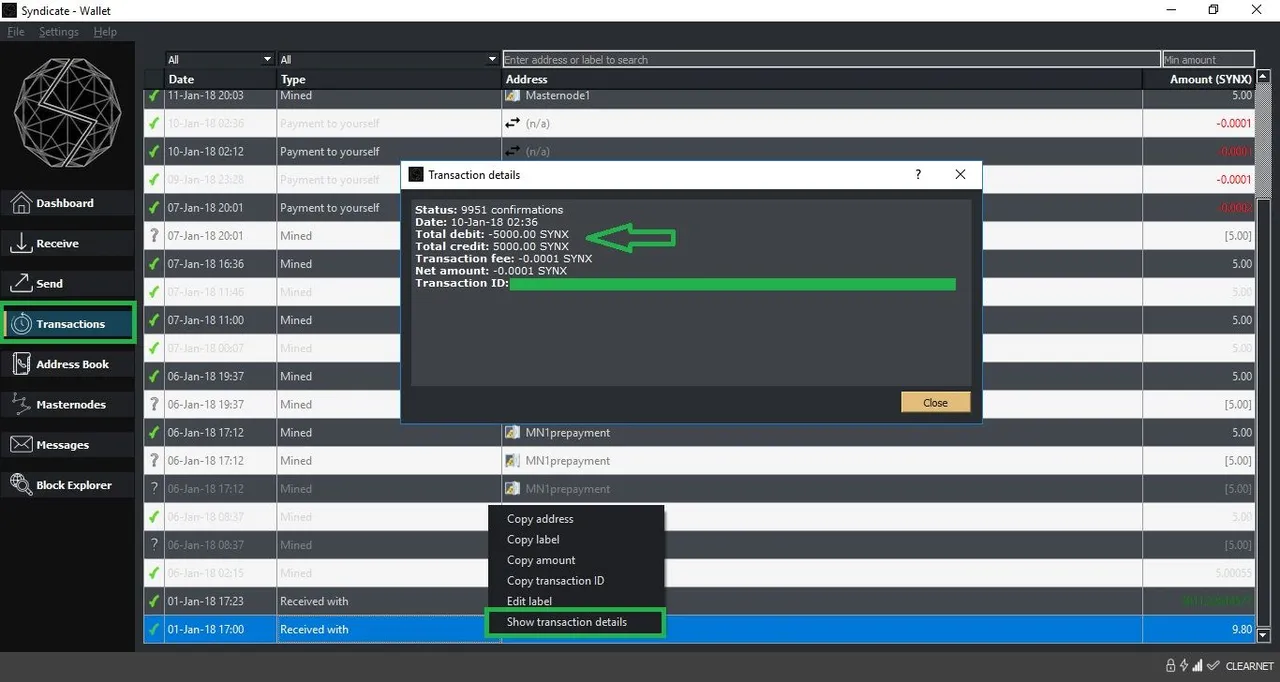Viewport: 1280px width, 682px height.
Task: Click 'Date: 10-Jan-18 02:36' in dialog
Action: coord(476,222)
